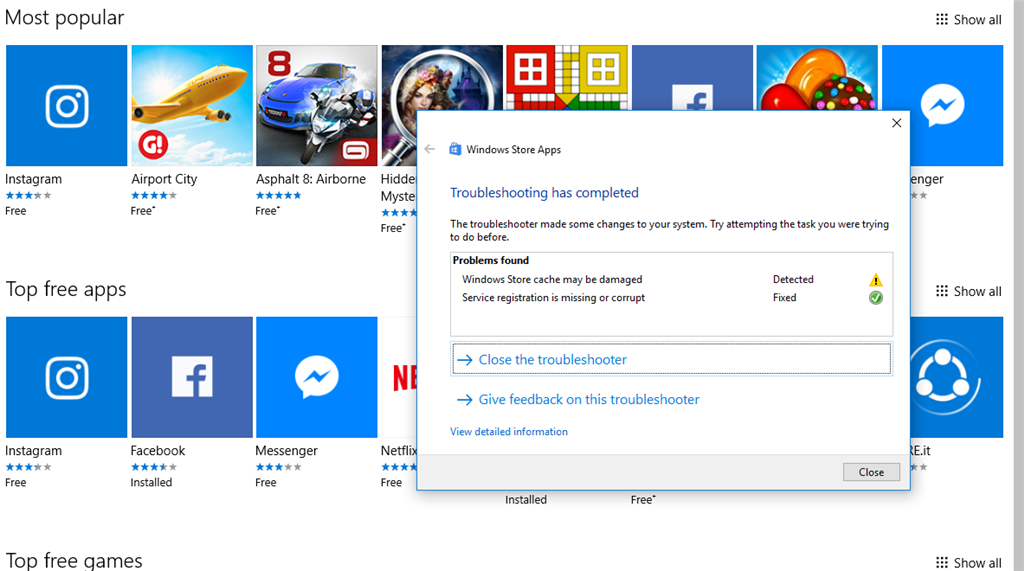Viewport: 1024px width, 571px height.
Task: Click the 'Asphalt 8: Airborne' app name
Action: point(311,179)
